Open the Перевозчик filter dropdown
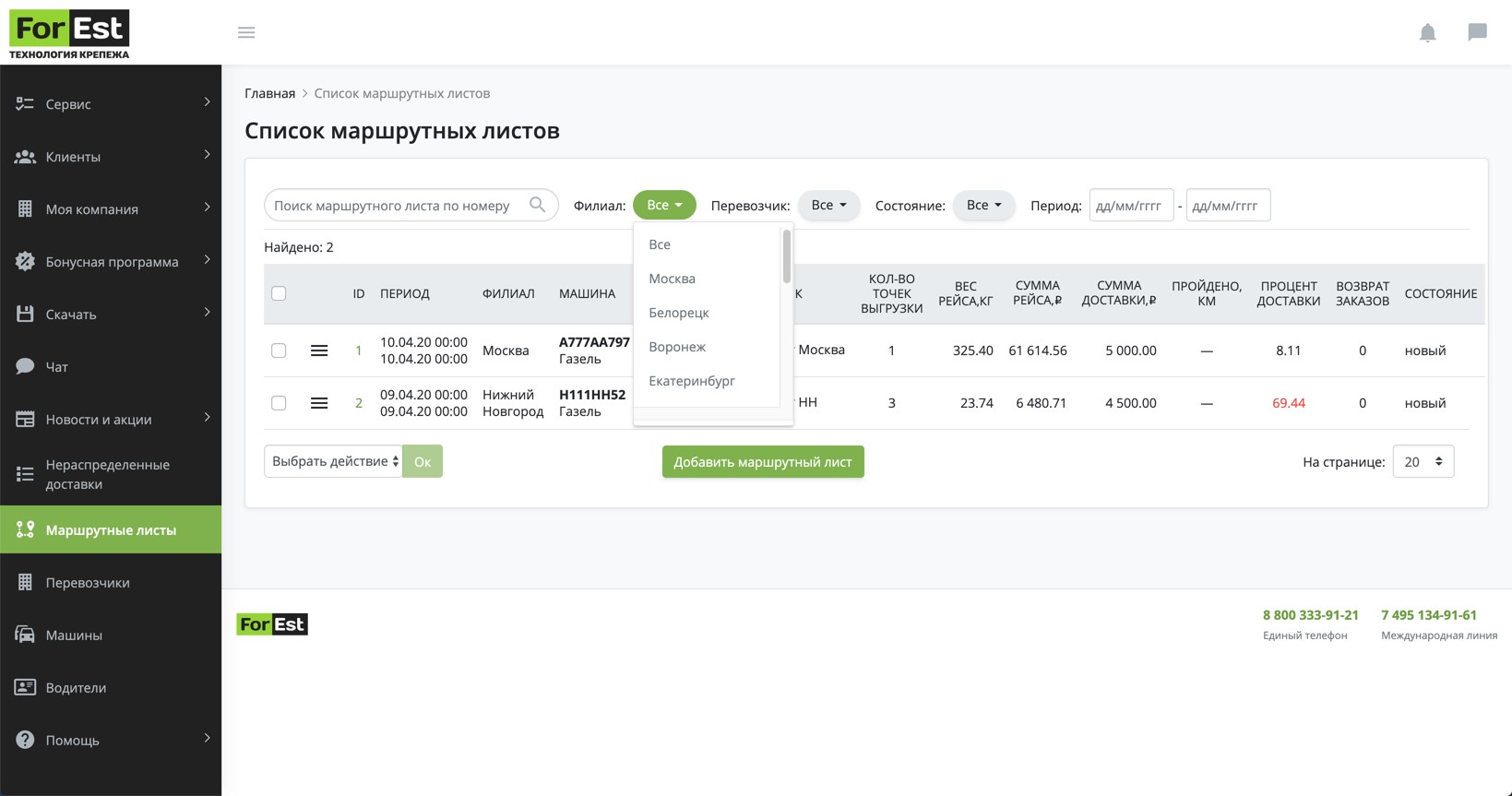Screen dimensions: 1512x796 pyautogui.click(x=828, y=205)
